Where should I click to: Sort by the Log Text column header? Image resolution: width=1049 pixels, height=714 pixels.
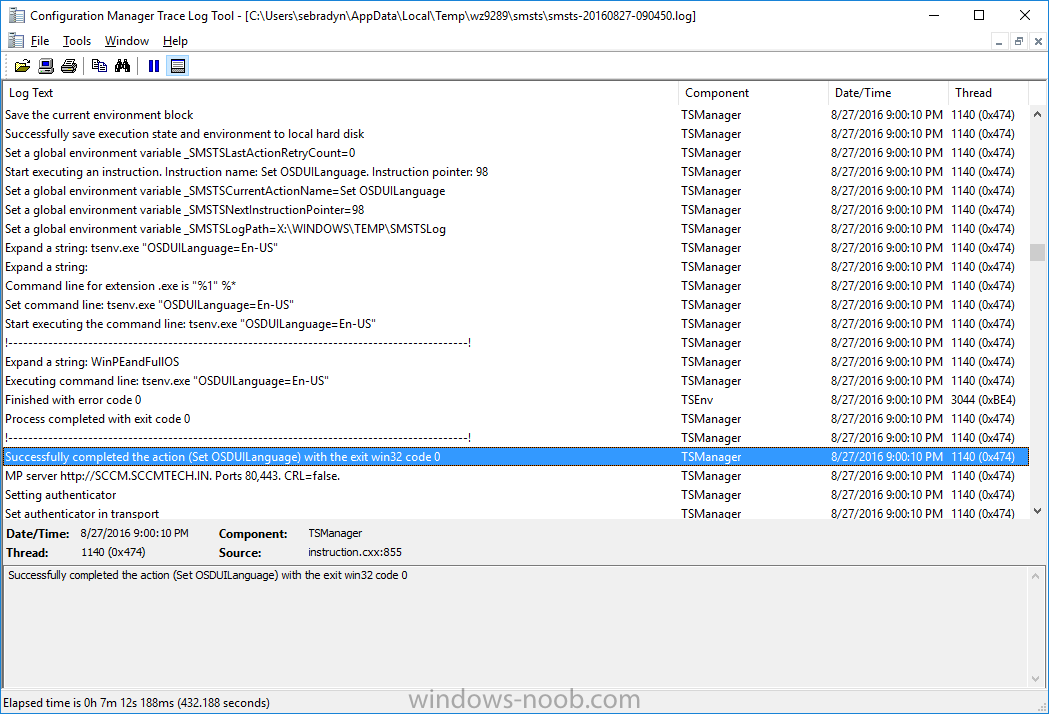pyautogui.click(x=340, y=93)
